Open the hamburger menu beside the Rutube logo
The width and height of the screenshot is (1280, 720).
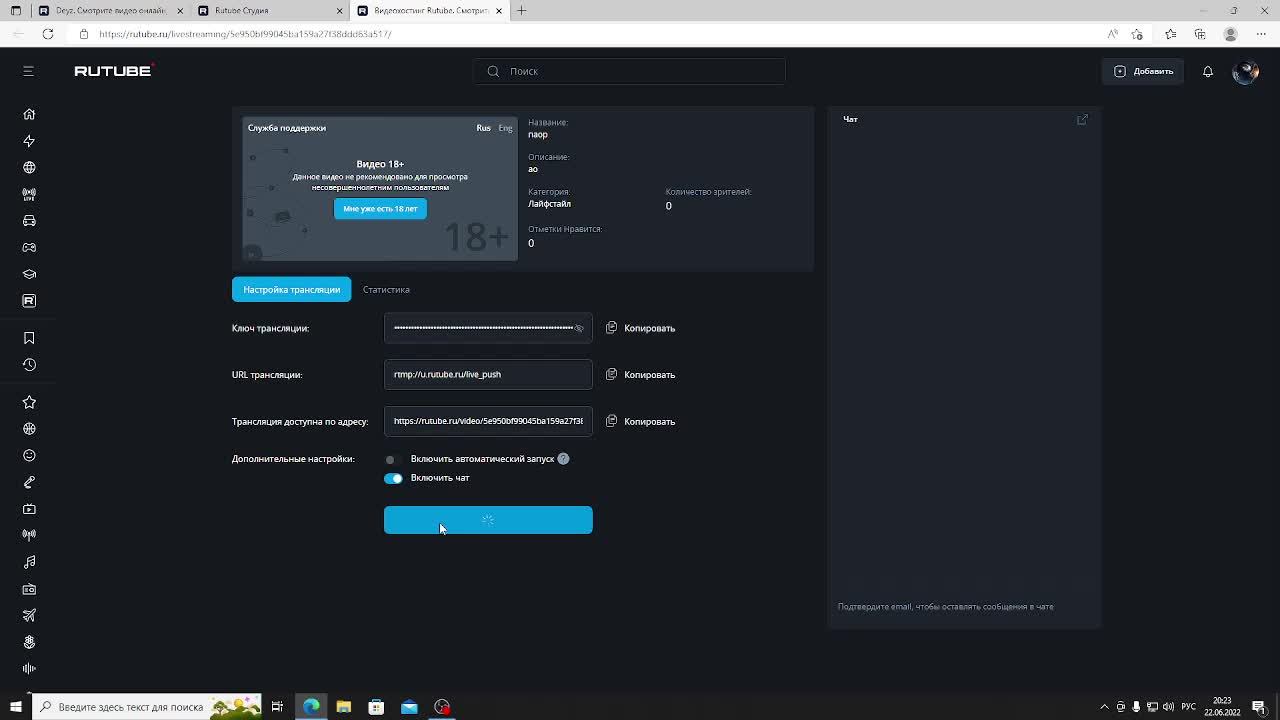(x=28, y=71)
